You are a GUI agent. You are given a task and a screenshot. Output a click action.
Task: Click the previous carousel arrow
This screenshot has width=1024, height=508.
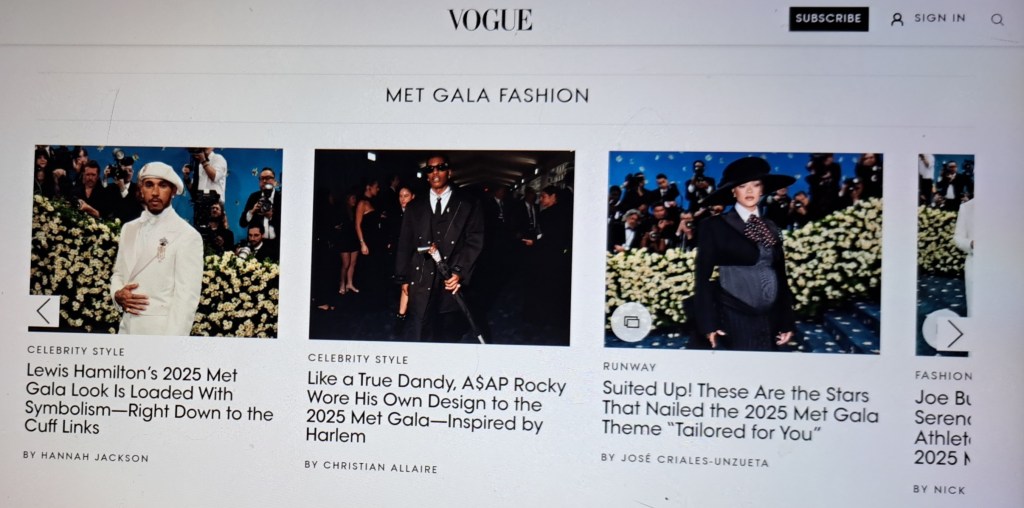pyautogui.click(x=44, y=311)
